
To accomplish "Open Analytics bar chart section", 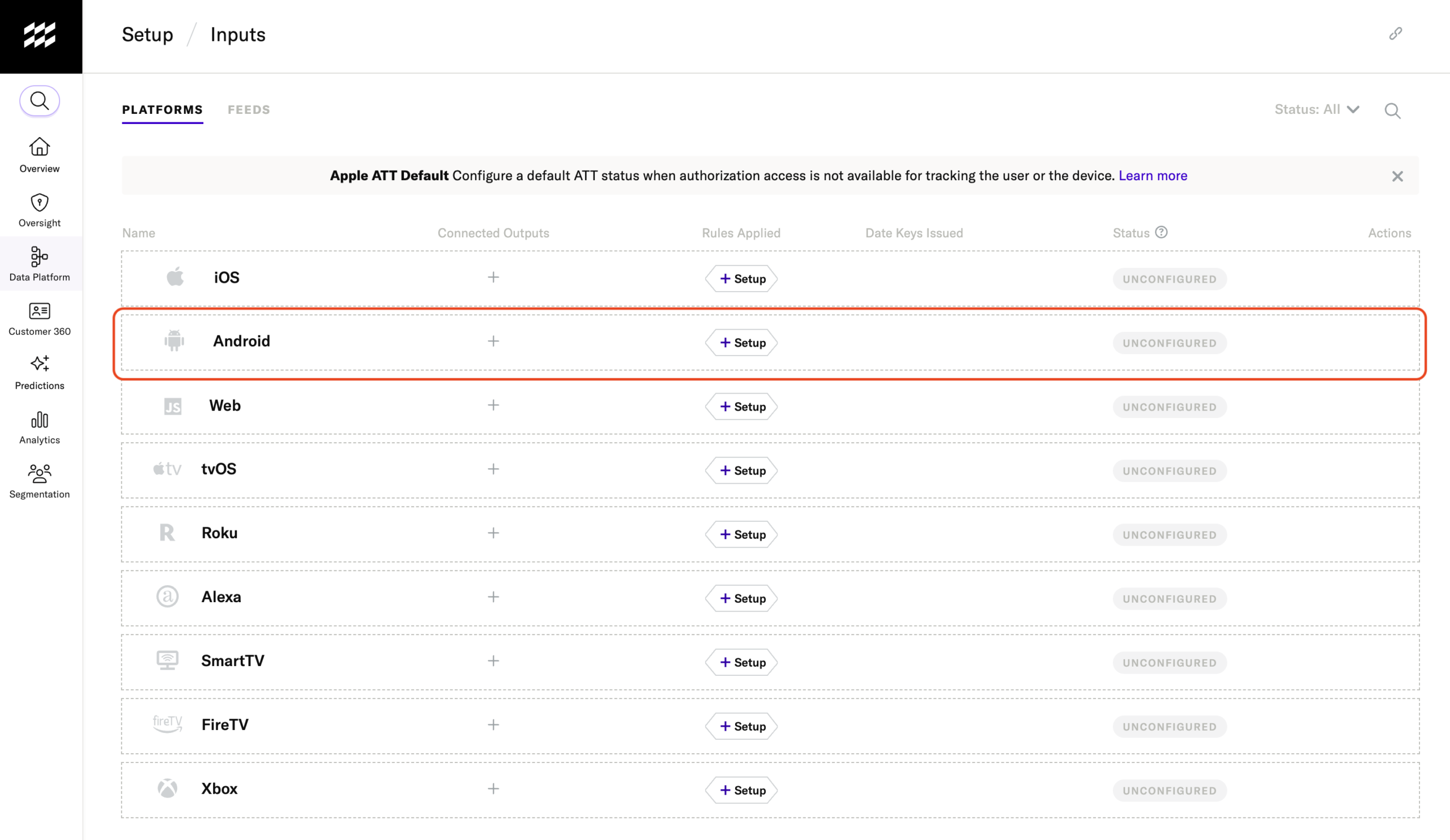I will [x=40, y=428].
